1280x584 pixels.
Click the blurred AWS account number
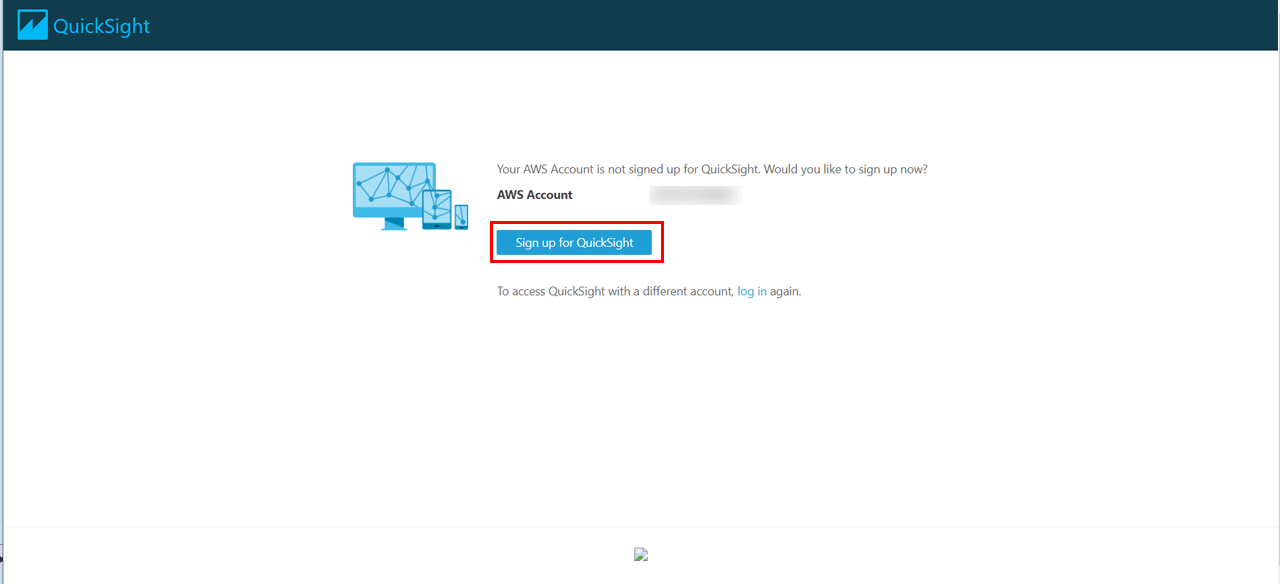(695, 195)
